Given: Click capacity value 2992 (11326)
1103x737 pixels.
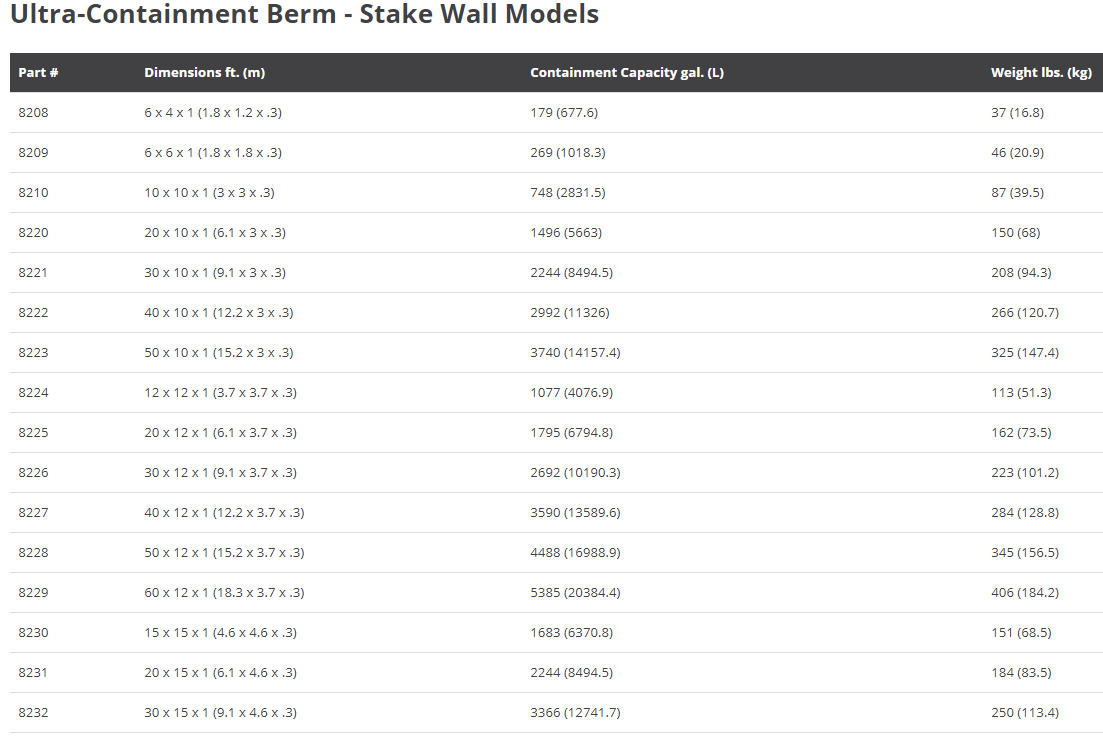Looking at the screenshot, I should 570,313.
